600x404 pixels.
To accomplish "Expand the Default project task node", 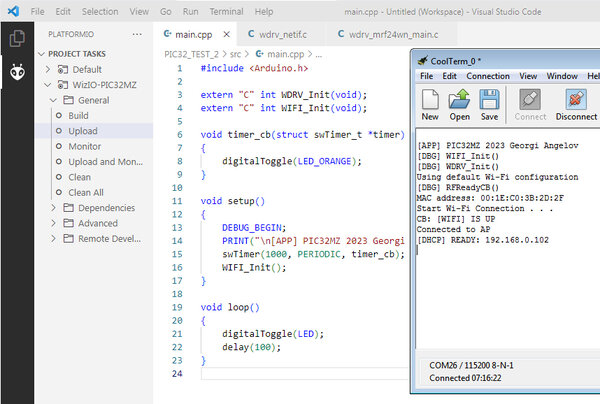I will click(48, 69).
